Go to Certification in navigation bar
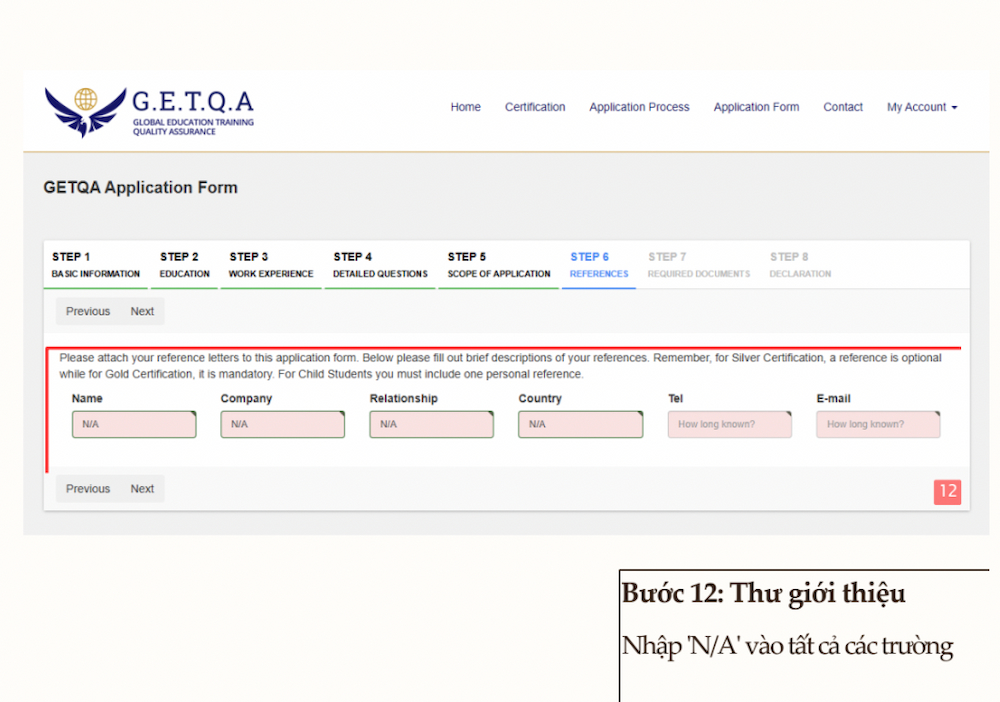The image size is (1000, 702). [x=535, y=107]
